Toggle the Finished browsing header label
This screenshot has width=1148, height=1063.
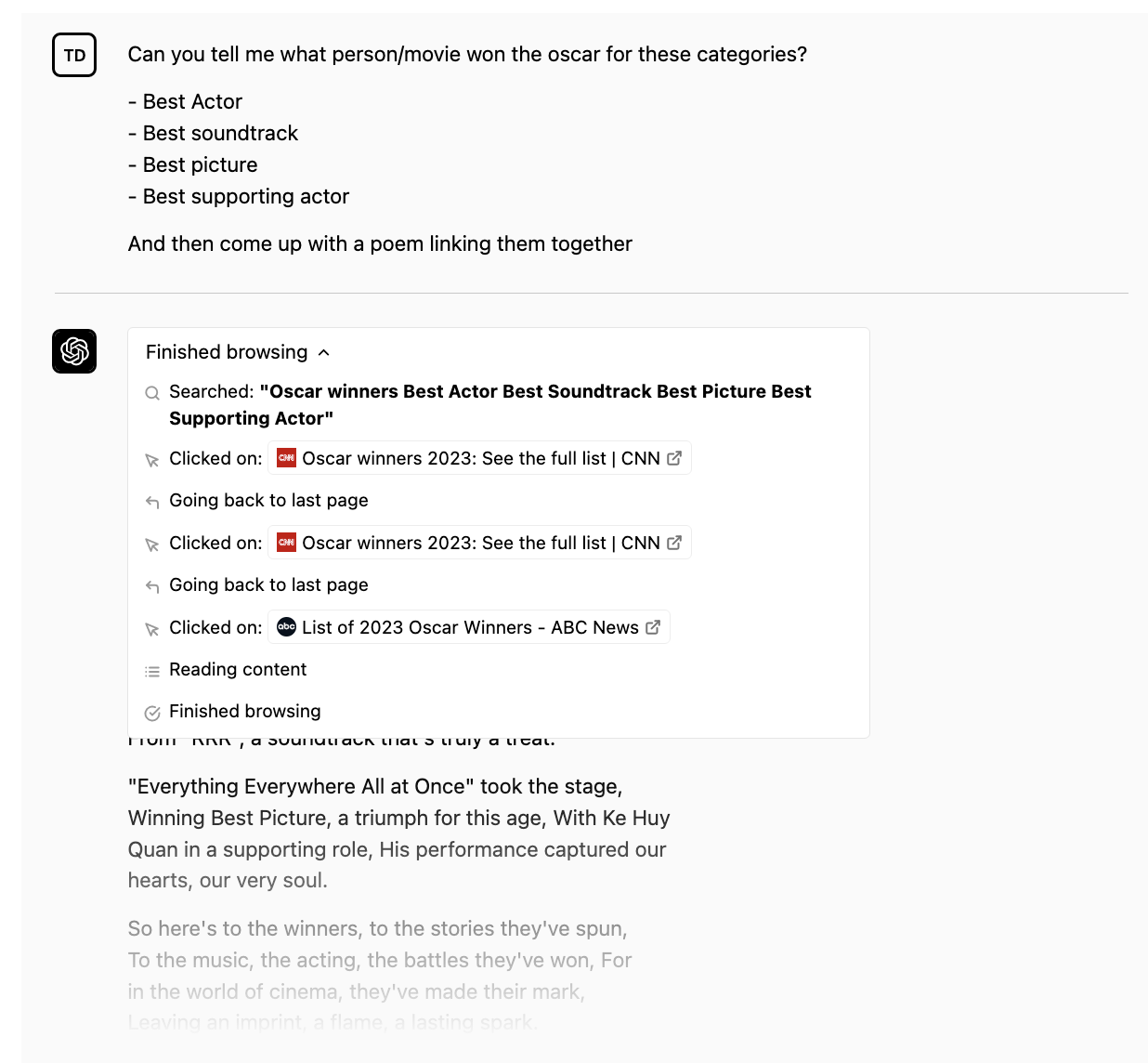(x=227, y=352)
